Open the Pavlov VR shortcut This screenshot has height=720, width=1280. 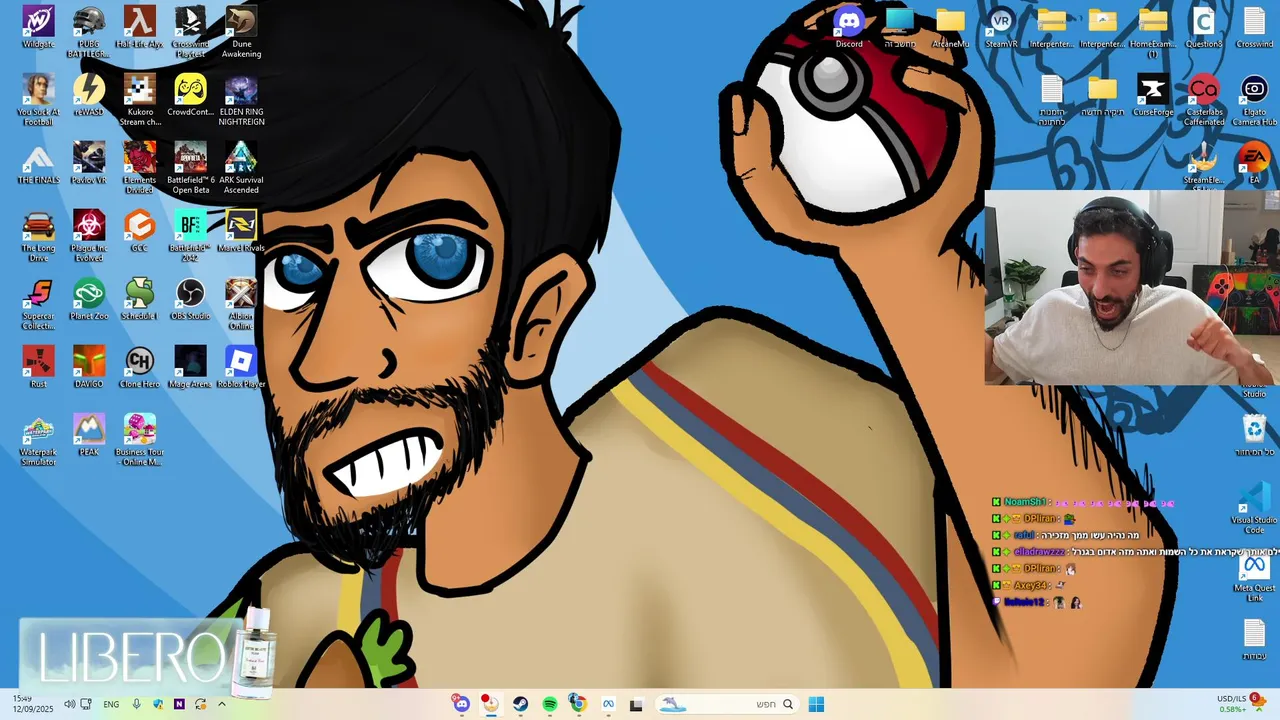pyautogui.click(x=89, y=163)
